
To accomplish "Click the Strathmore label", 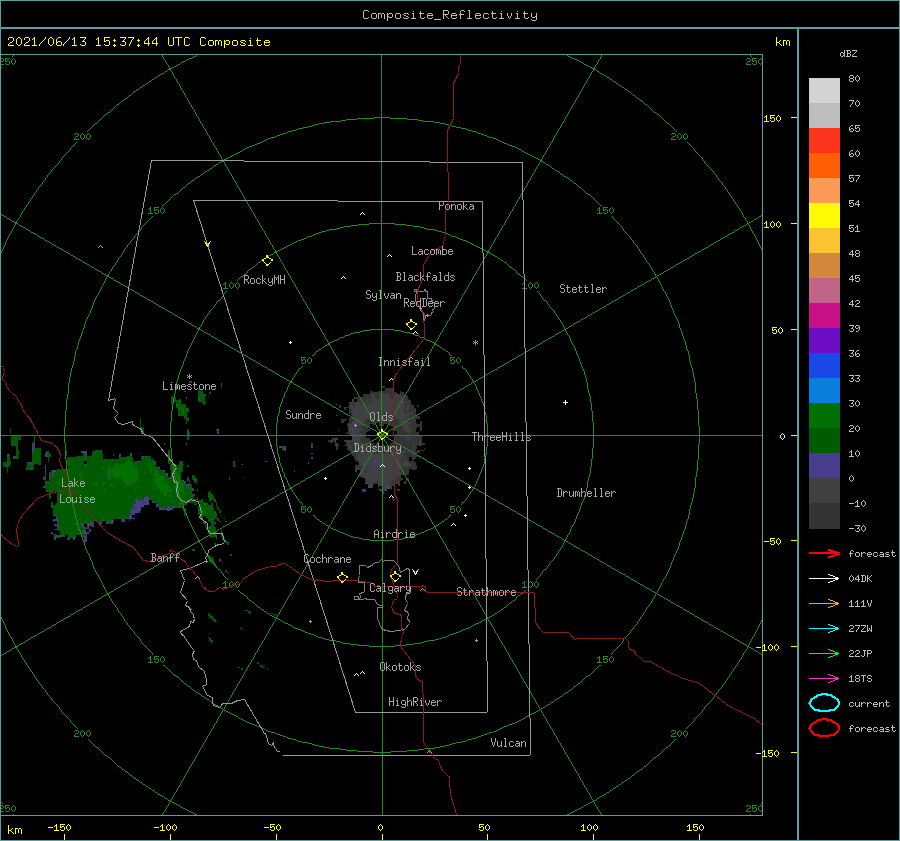I will [486, 592].
